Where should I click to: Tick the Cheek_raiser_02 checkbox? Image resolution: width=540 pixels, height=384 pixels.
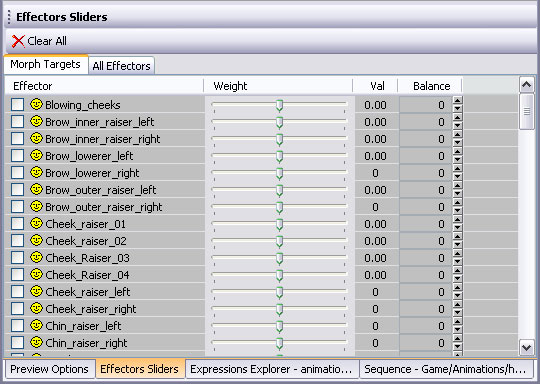pyautogui.click(x=17, y=240)
